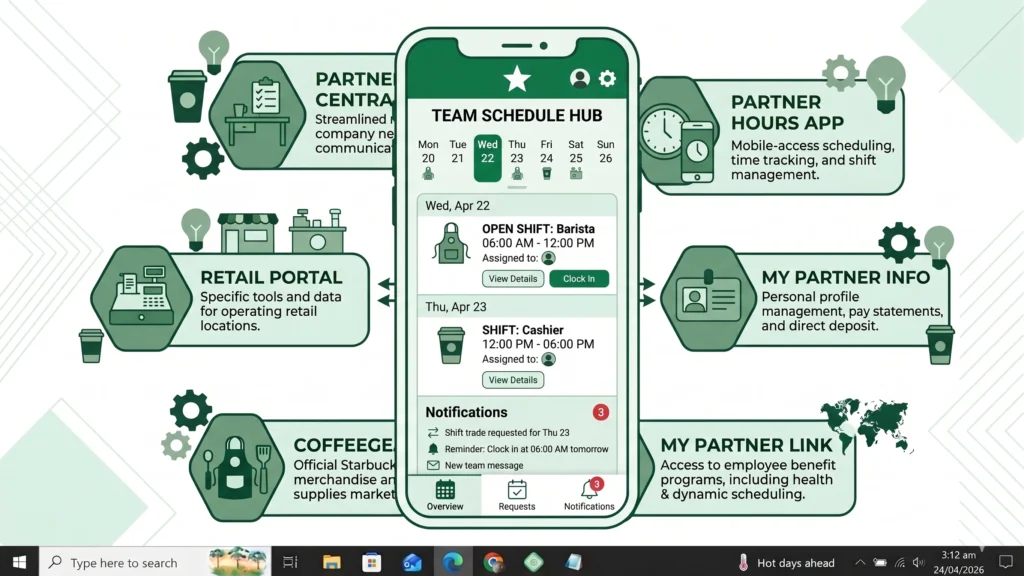Select the highlighted Wed 22 day
Viewport: 1024px width, 576px height.
(487, 158)
